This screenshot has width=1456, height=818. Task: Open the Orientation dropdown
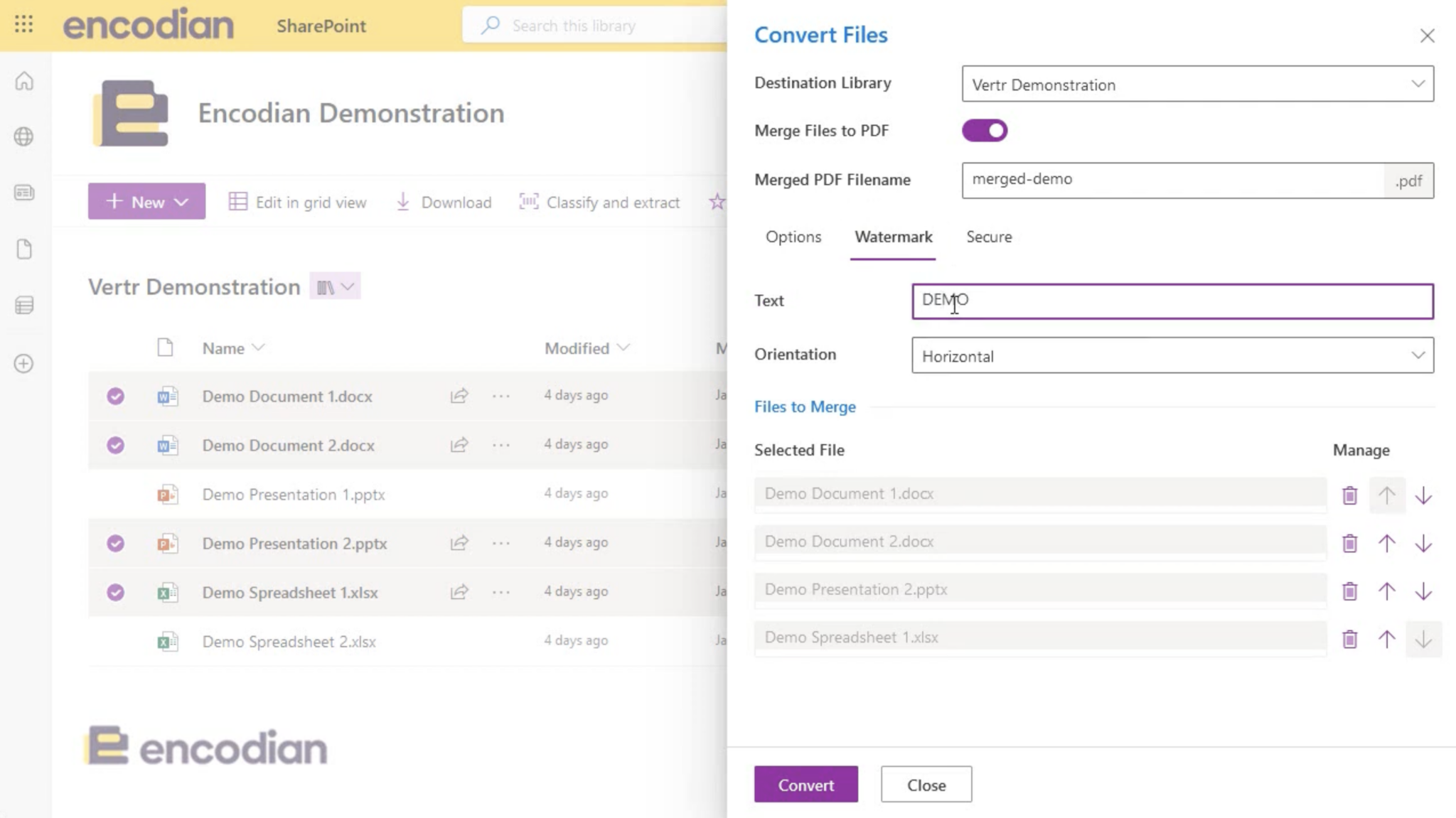[x=1172, y=355]
